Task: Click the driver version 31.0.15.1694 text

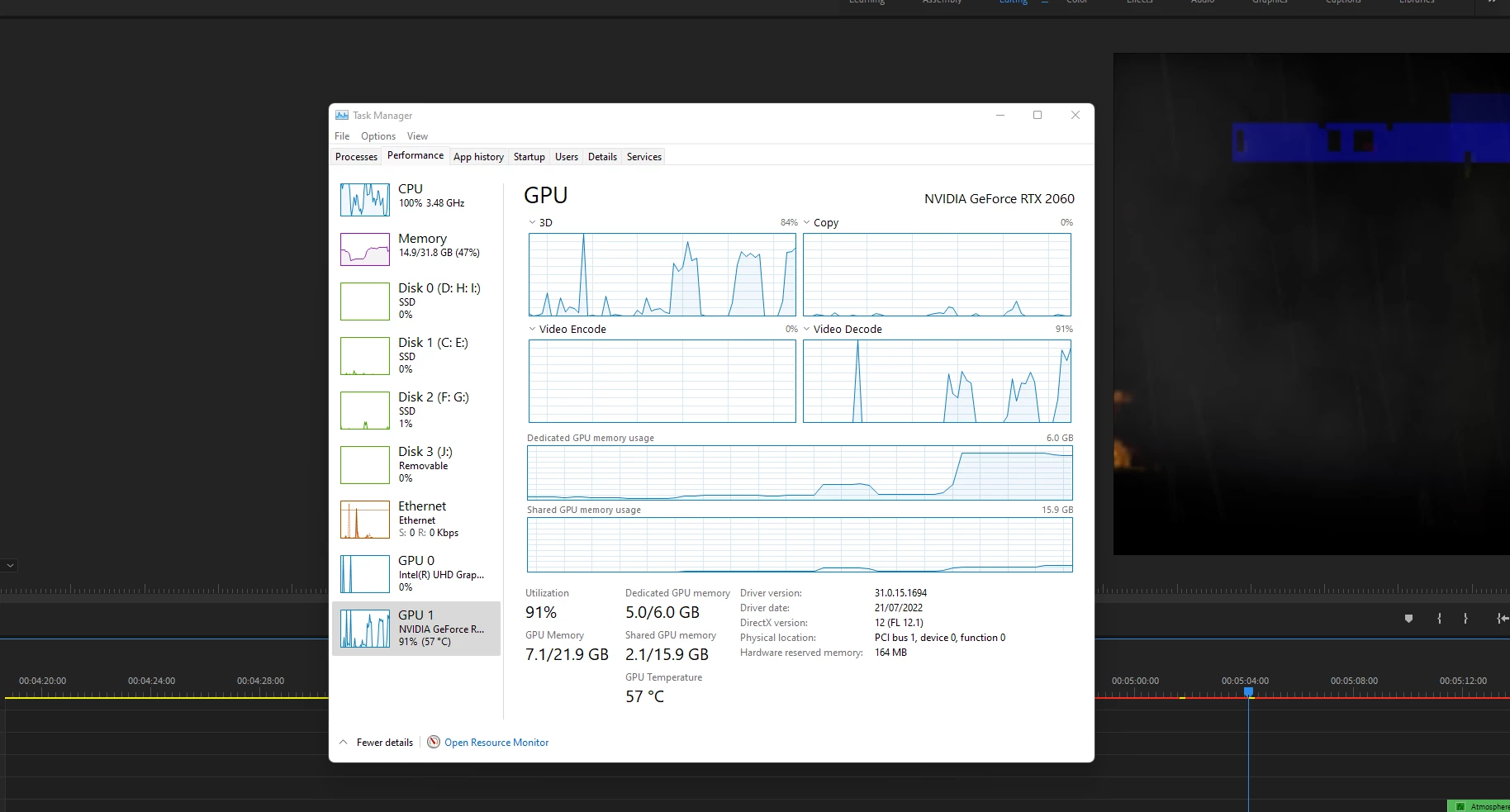Action: pyautogui.click(x=900, y=593)
